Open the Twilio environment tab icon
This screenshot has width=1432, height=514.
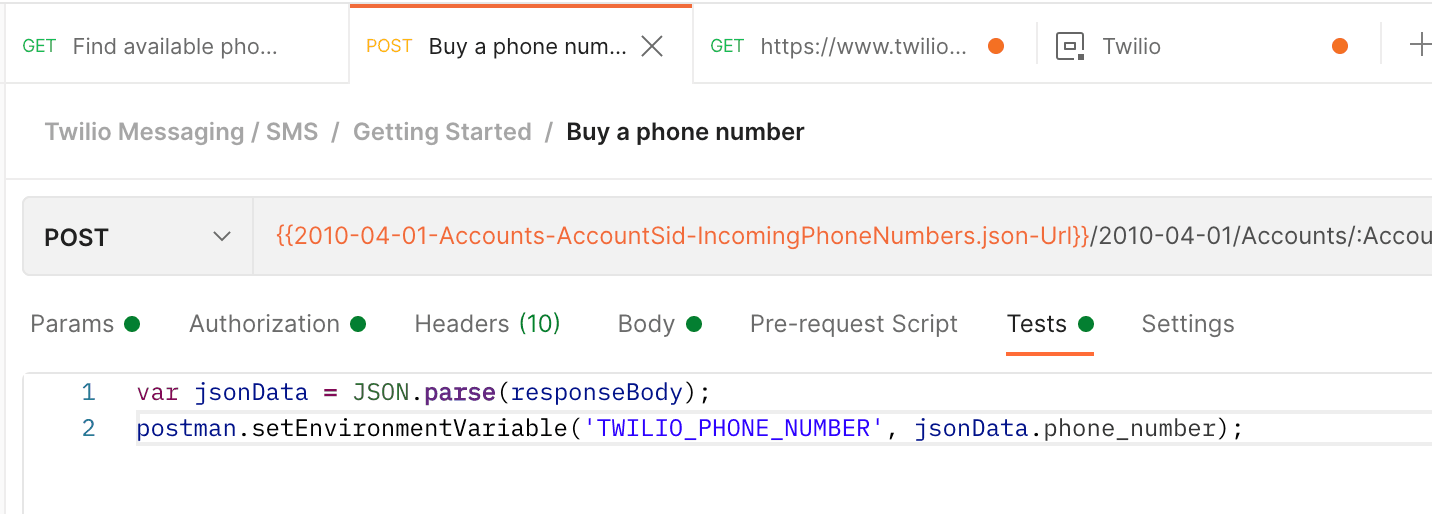click(x=1070, y=46)
